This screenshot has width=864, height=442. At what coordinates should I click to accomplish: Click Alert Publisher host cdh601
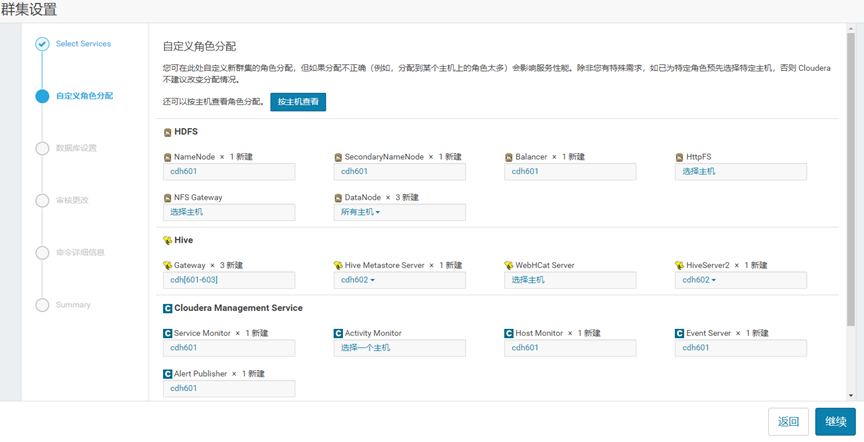(183, 388)
